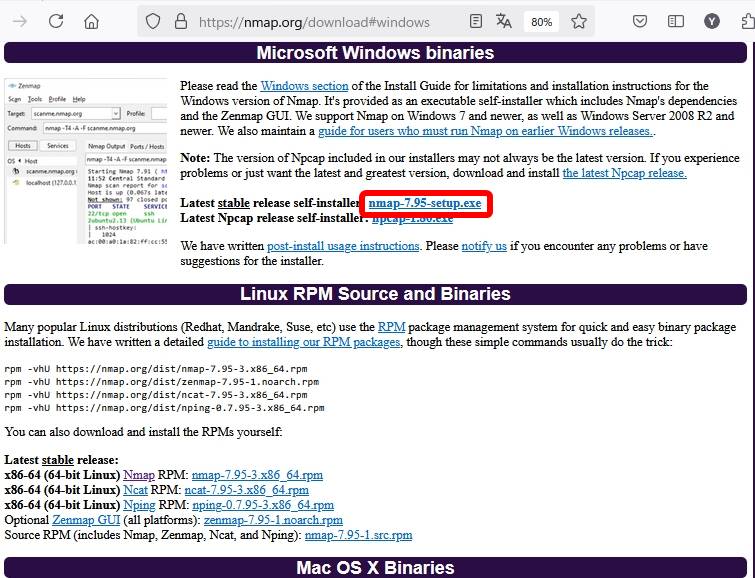The width and height of the screenshot is (755, 578).
Task: Download ncat-7.95-3.x86_64.rpm
Action: pos(247,490)
